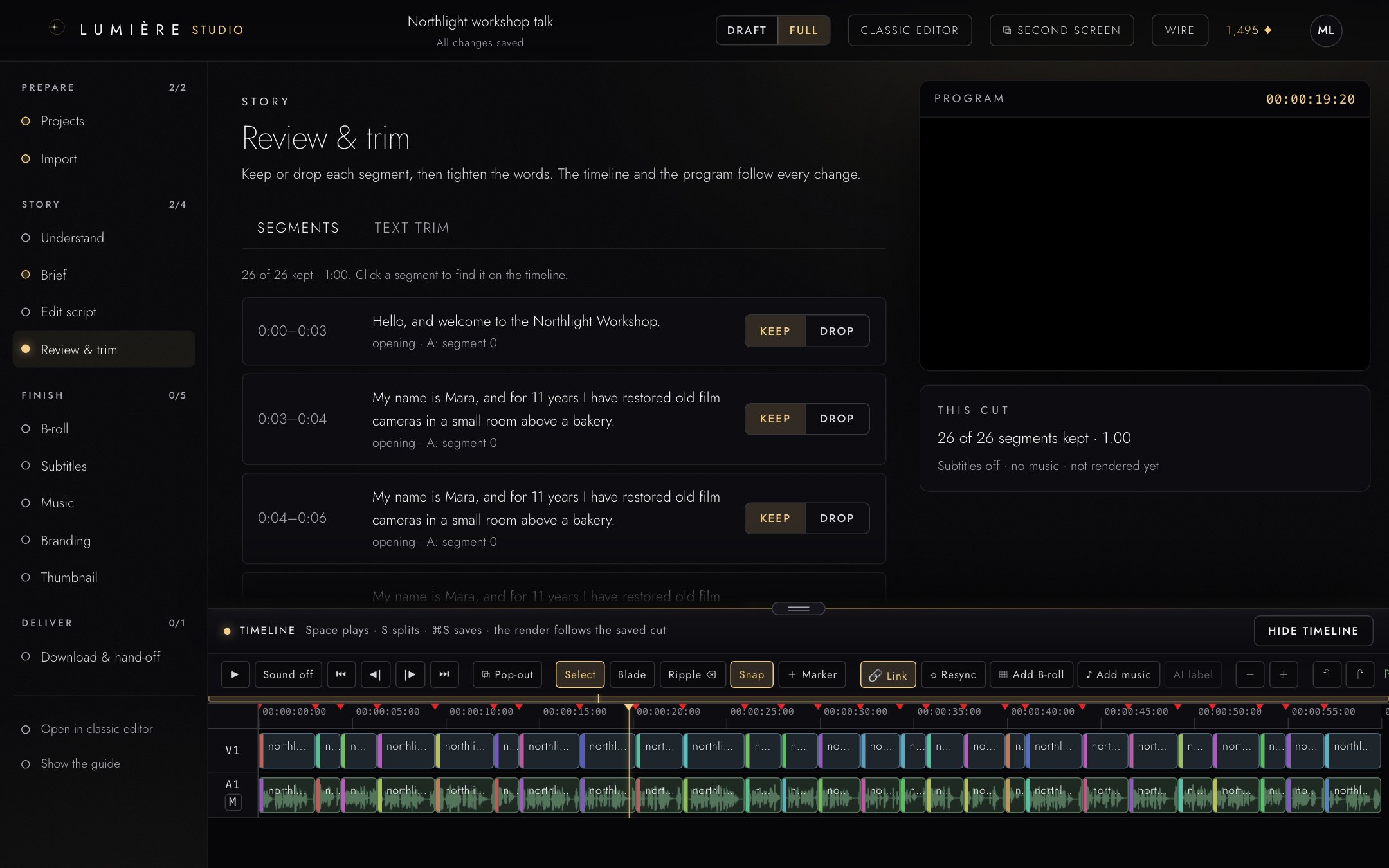Select the first A1 audio clip
Image resolution: width=1389 pixels, height=868 pixels.
287,795
